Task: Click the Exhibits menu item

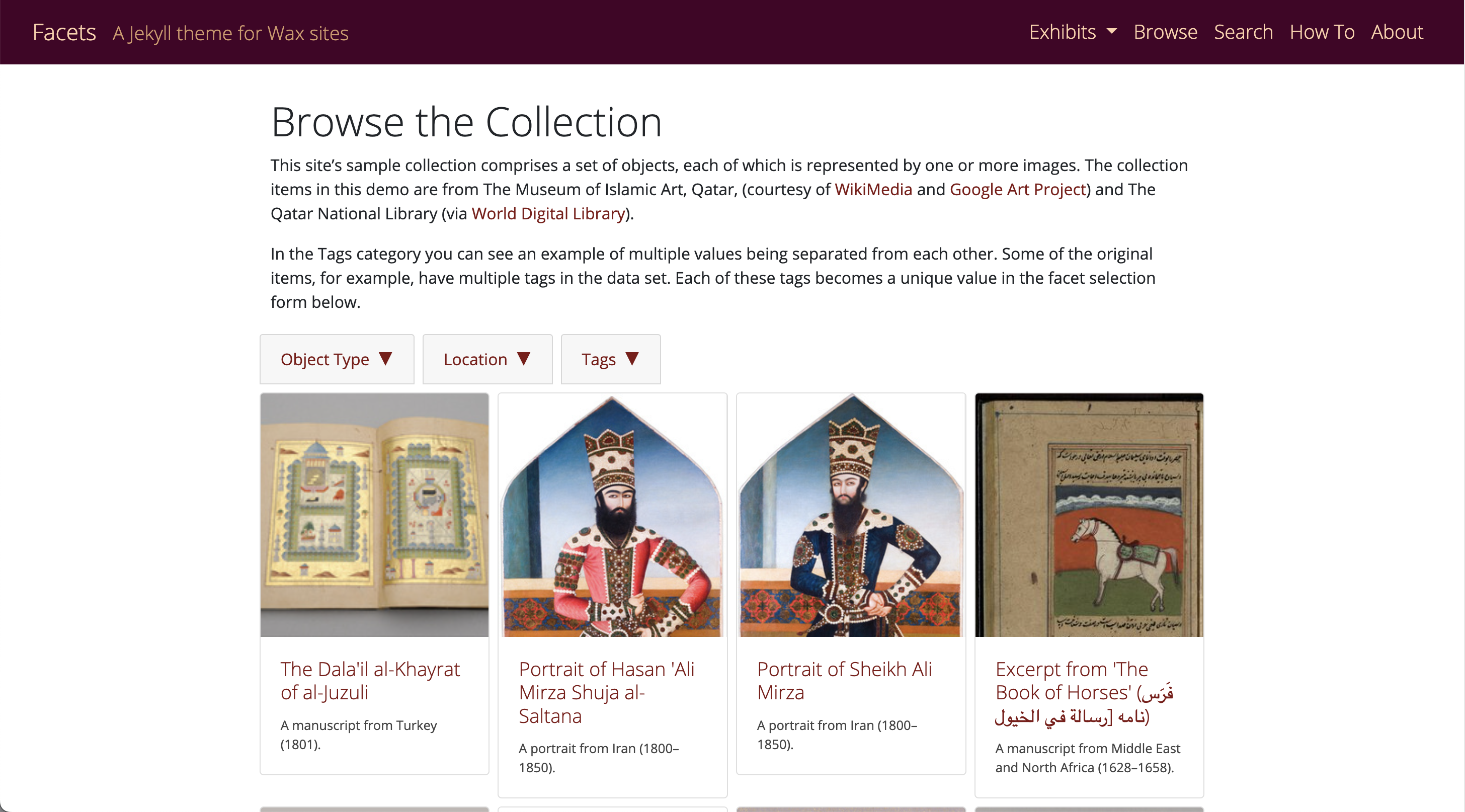Action: [1063, 31]
